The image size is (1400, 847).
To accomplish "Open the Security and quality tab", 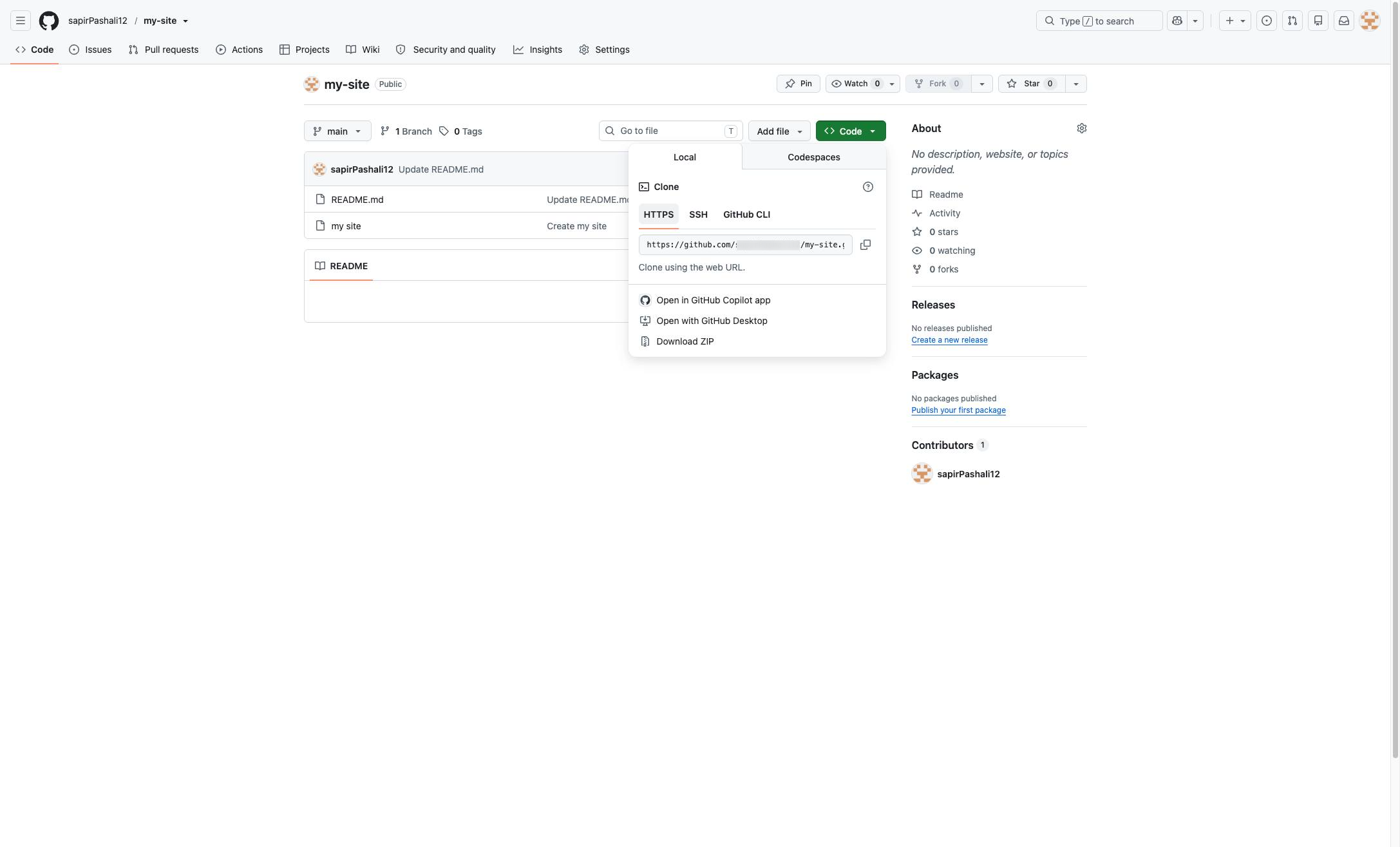I will (x=446, y=50).
